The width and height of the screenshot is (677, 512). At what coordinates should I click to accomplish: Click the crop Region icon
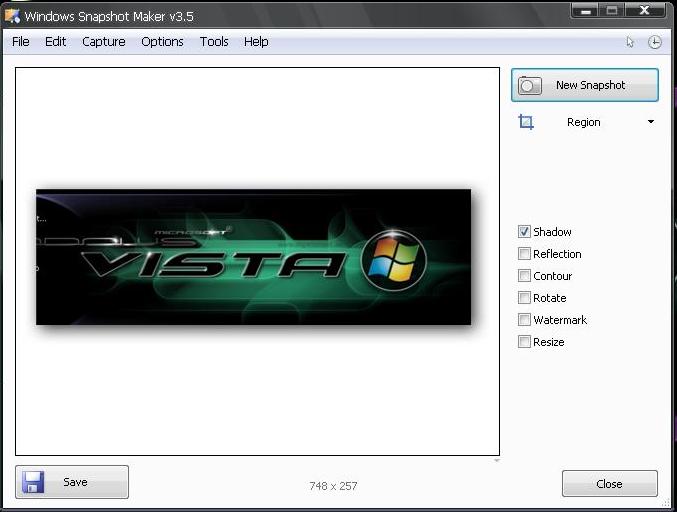tap(526, 122)
